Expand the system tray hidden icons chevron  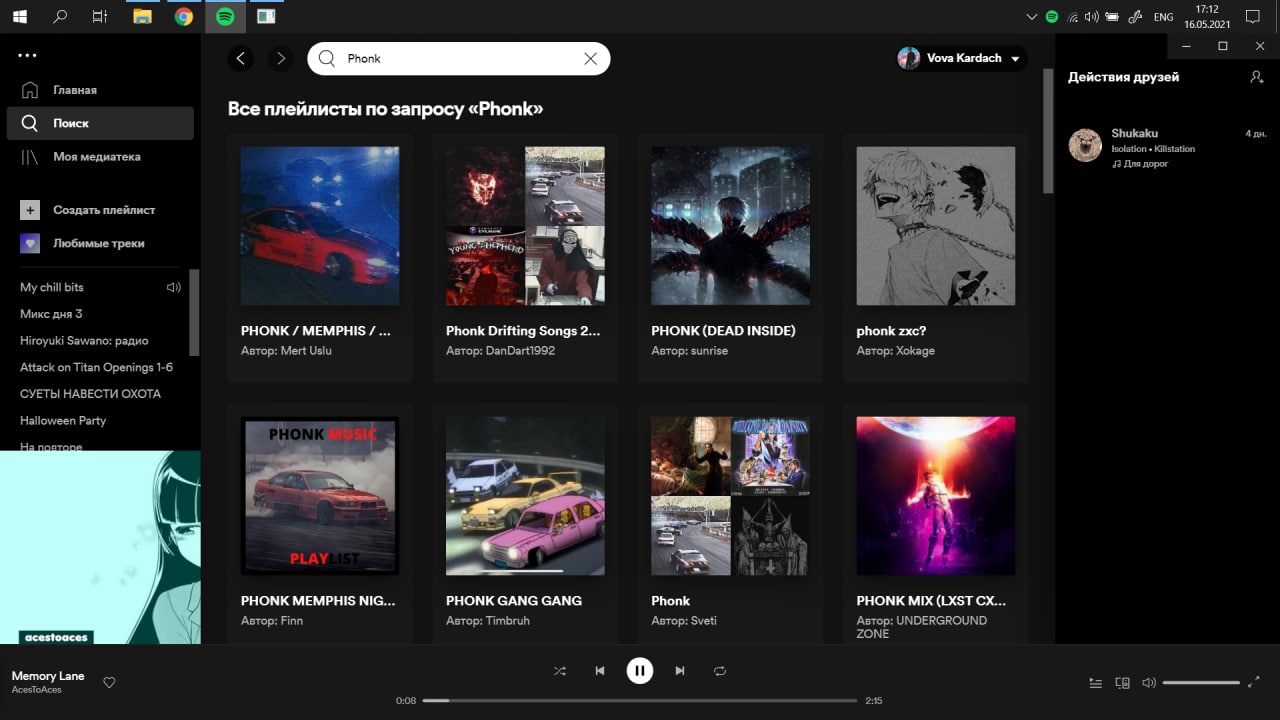point(1032,17)
